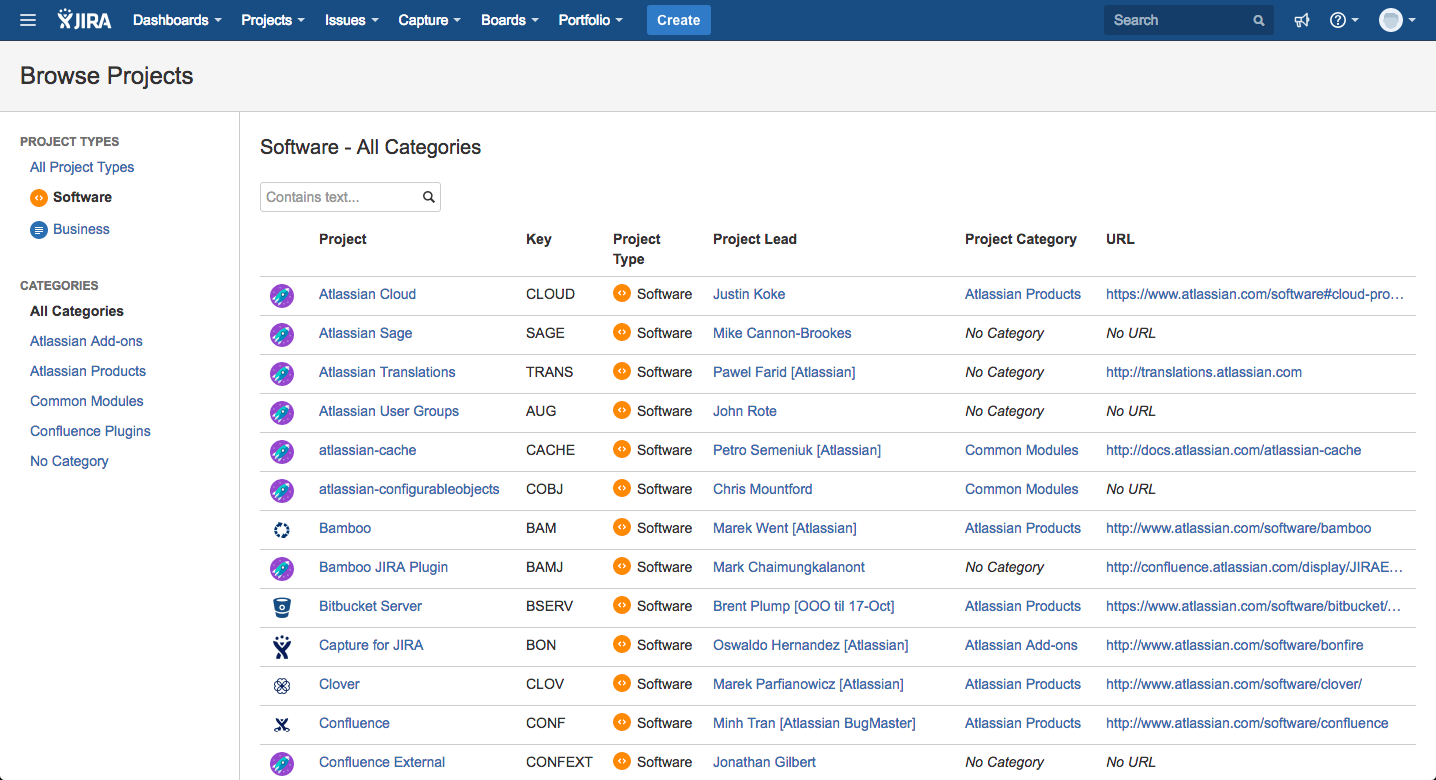Click the Key column header
The width and height of the screenshot is (1436, 780).
(x=539, y=239)
